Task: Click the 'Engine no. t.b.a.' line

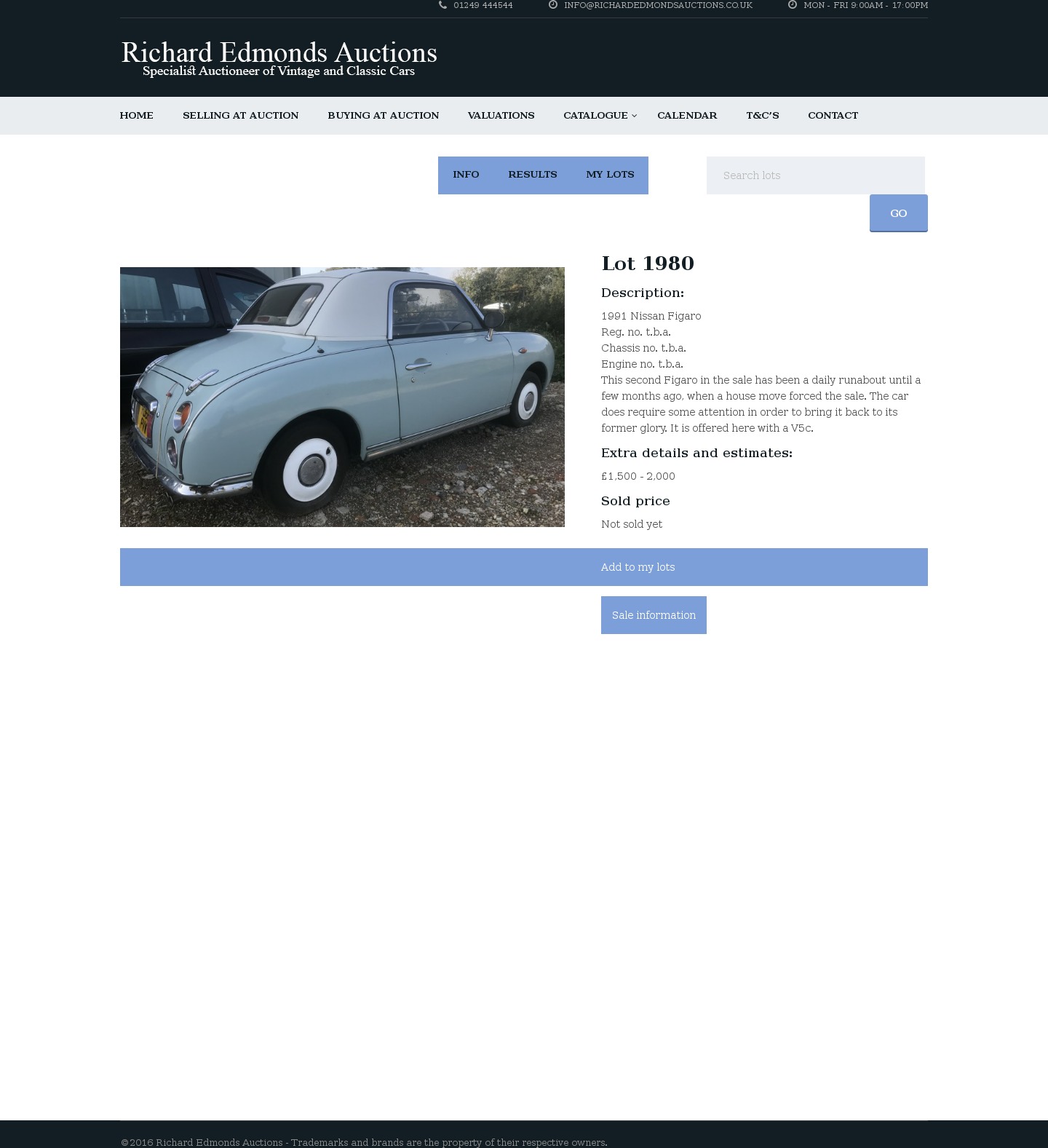Action: tap(642, 364)
